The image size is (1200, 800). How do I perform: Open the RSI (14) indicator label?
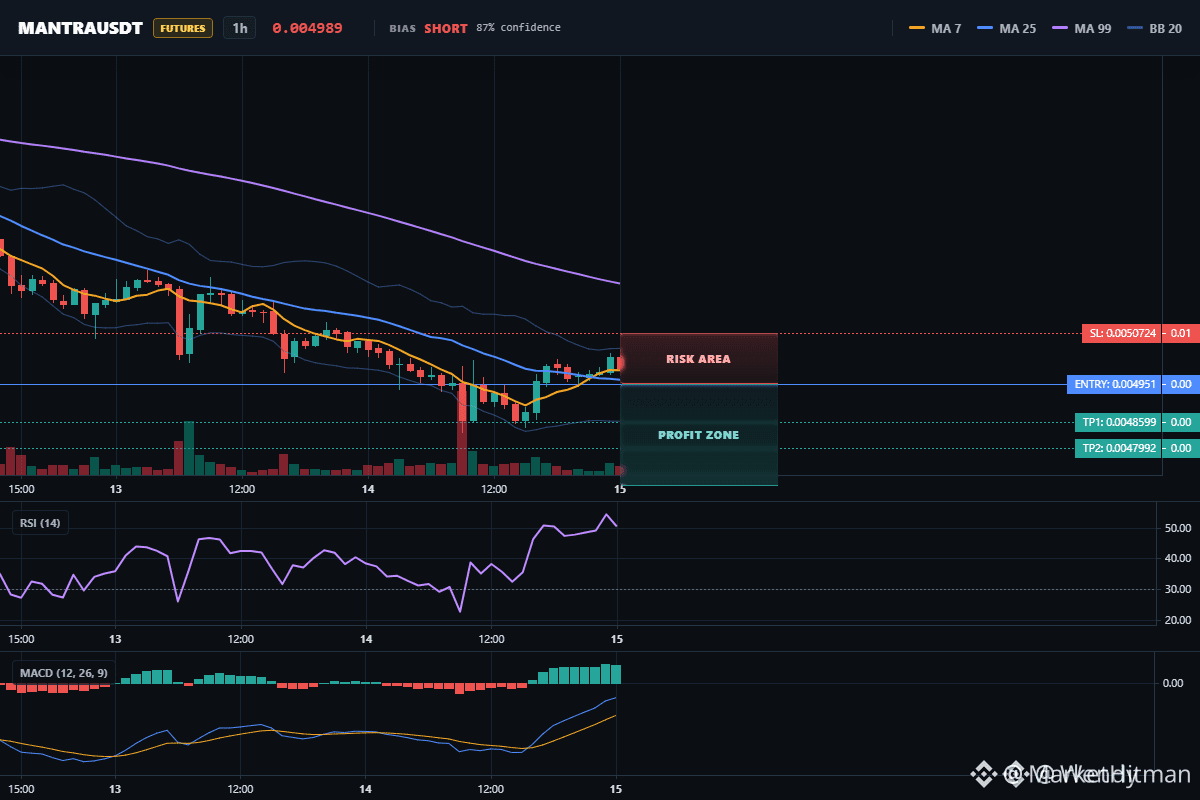click(x=40, y=522)
